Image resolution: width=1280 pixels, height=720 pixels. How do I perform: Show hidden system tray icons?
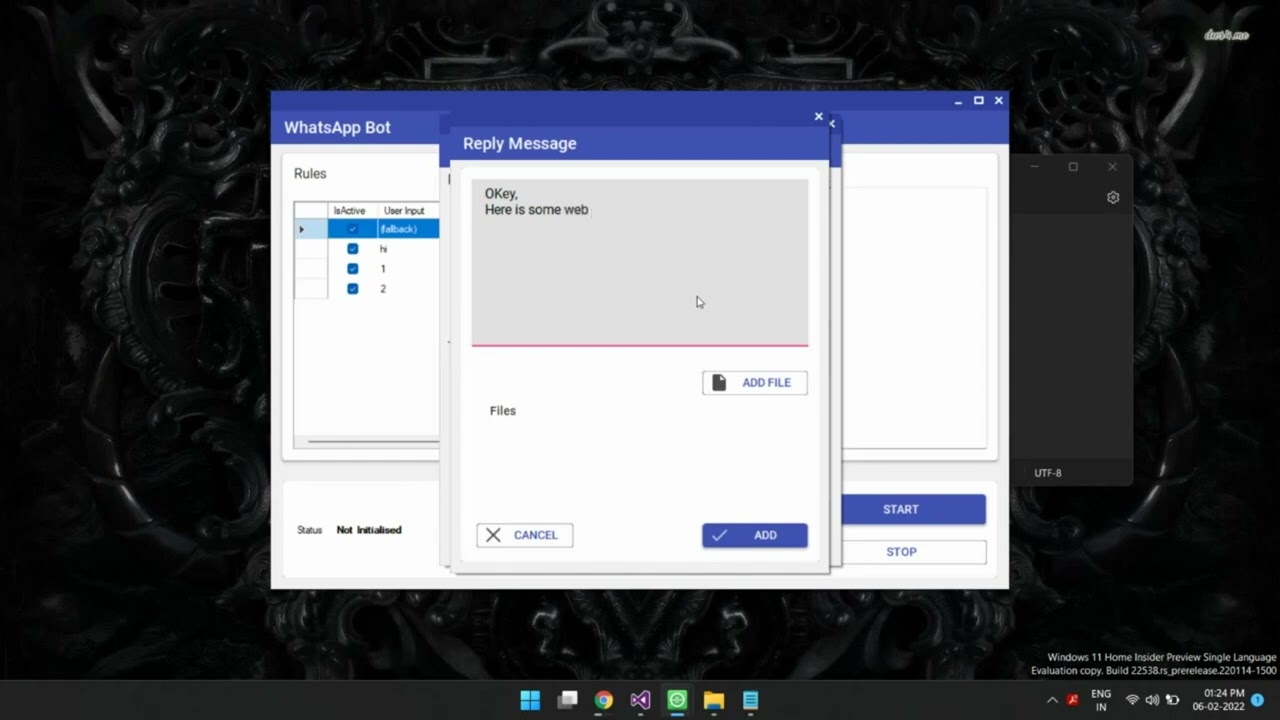coord(1052,700)
